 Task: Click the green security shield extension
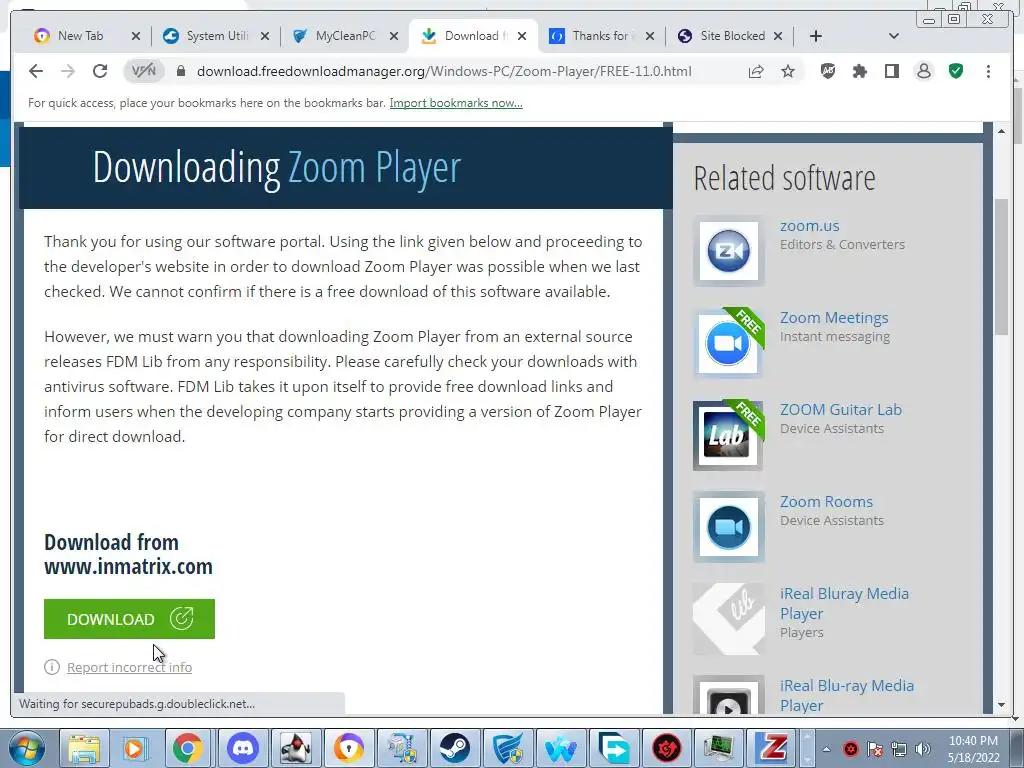tap(956, 71)
